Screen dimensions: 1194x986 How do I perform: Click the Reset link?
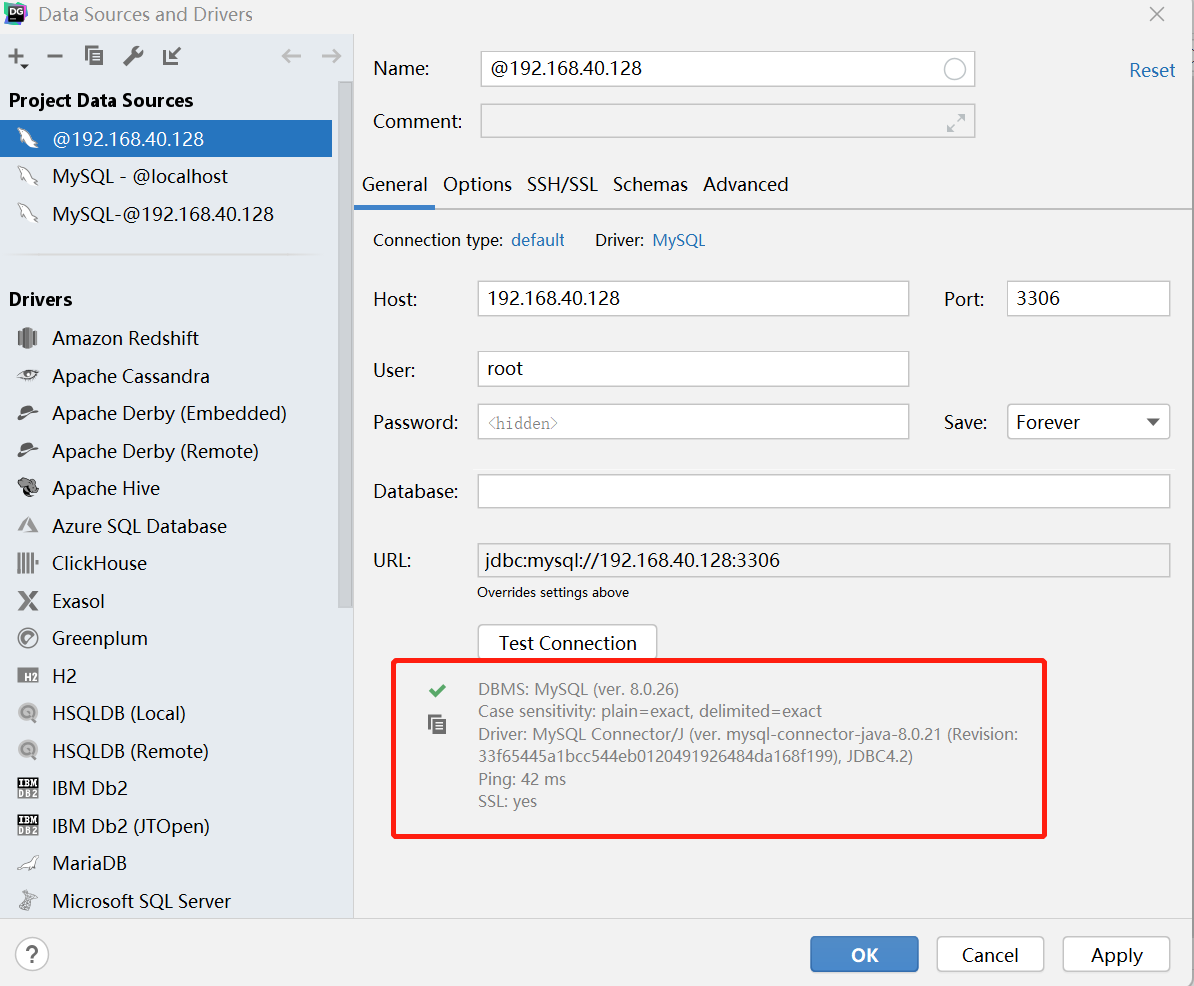pos(1152,69)
